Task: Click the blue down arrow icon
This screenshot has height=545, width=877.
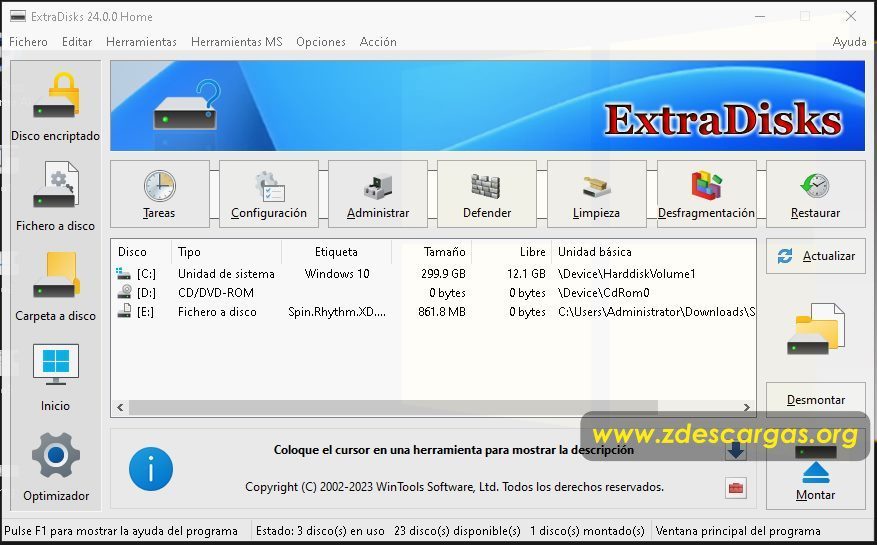Action: pyautogui.click(x=735, y=450)
